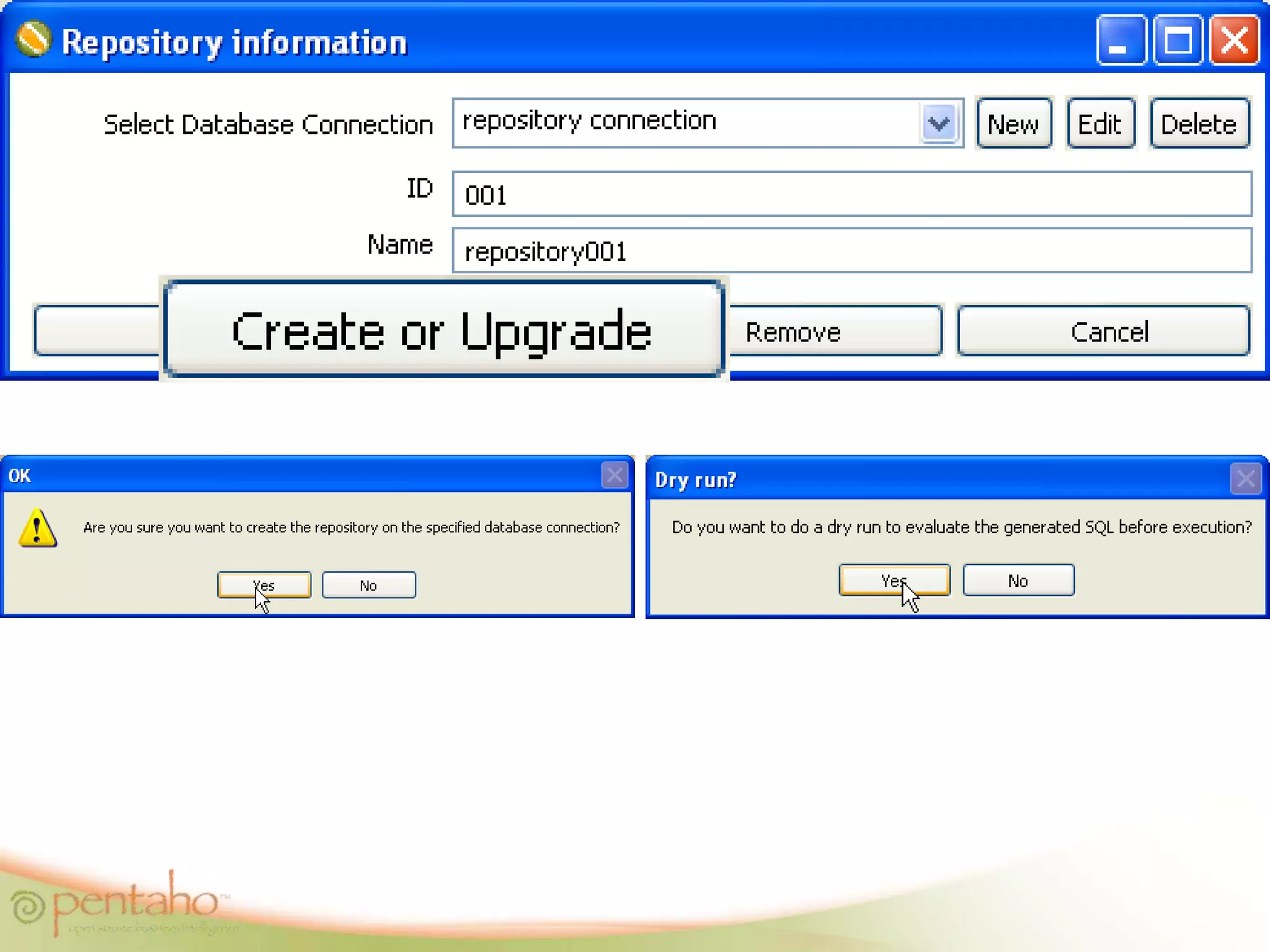Click the warning icon in OK dialog

tap(38, 529)
